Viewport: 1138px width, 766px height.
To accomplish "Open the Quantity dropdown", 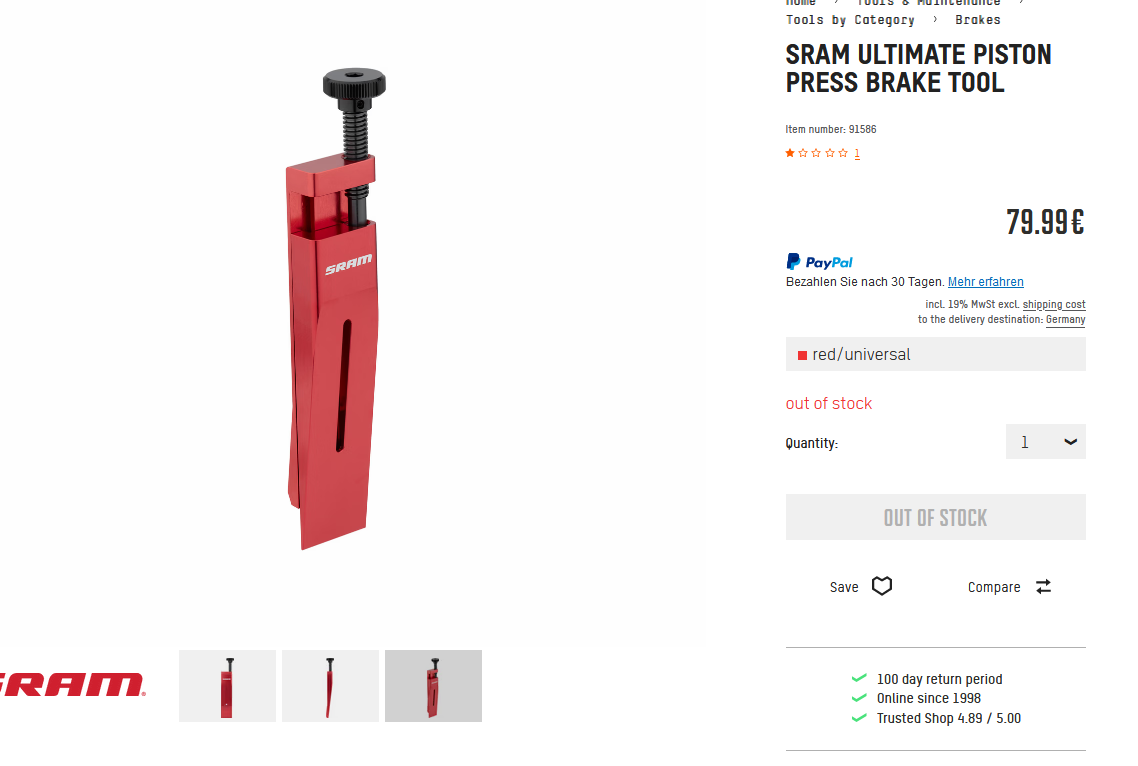I will pyautogui.click(x=1046, y=441).
